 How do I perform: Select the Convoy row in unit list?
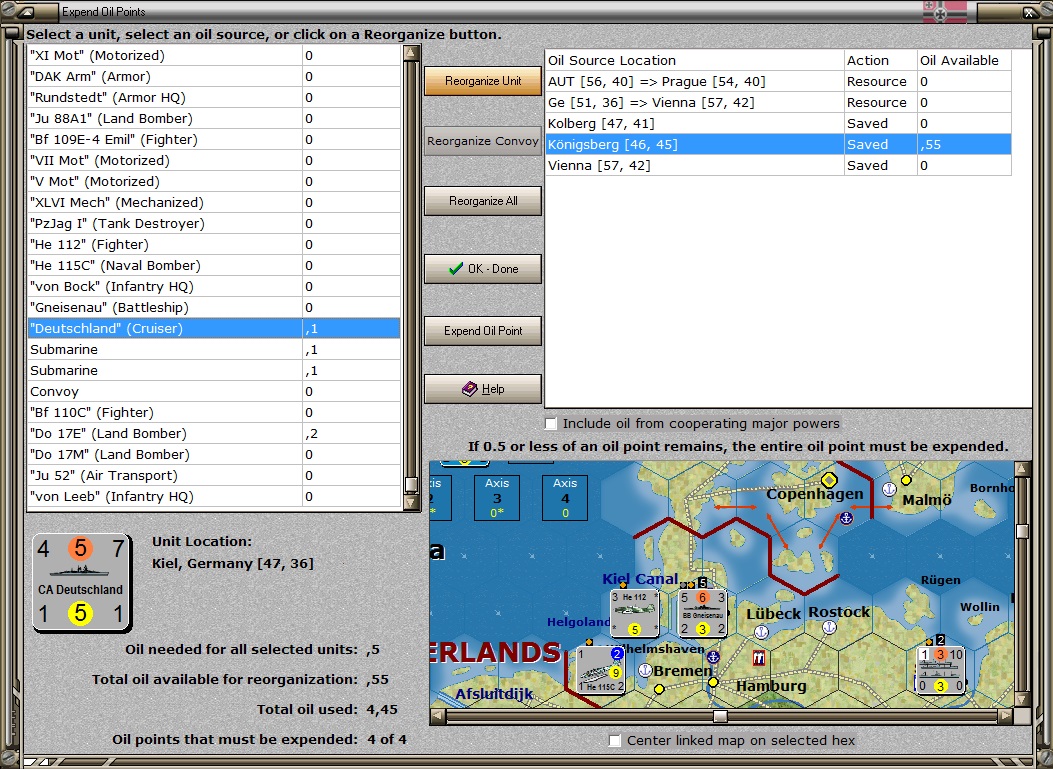click(x=214, y=392)
